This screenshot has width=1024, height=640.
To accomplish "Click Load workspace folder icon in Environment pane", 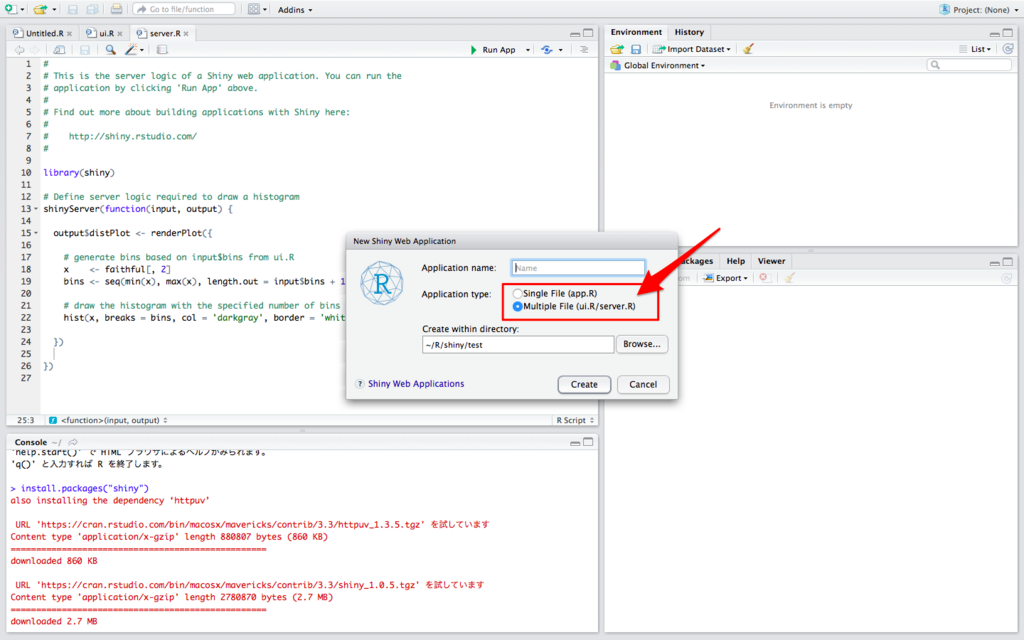I will coord(617,49).
